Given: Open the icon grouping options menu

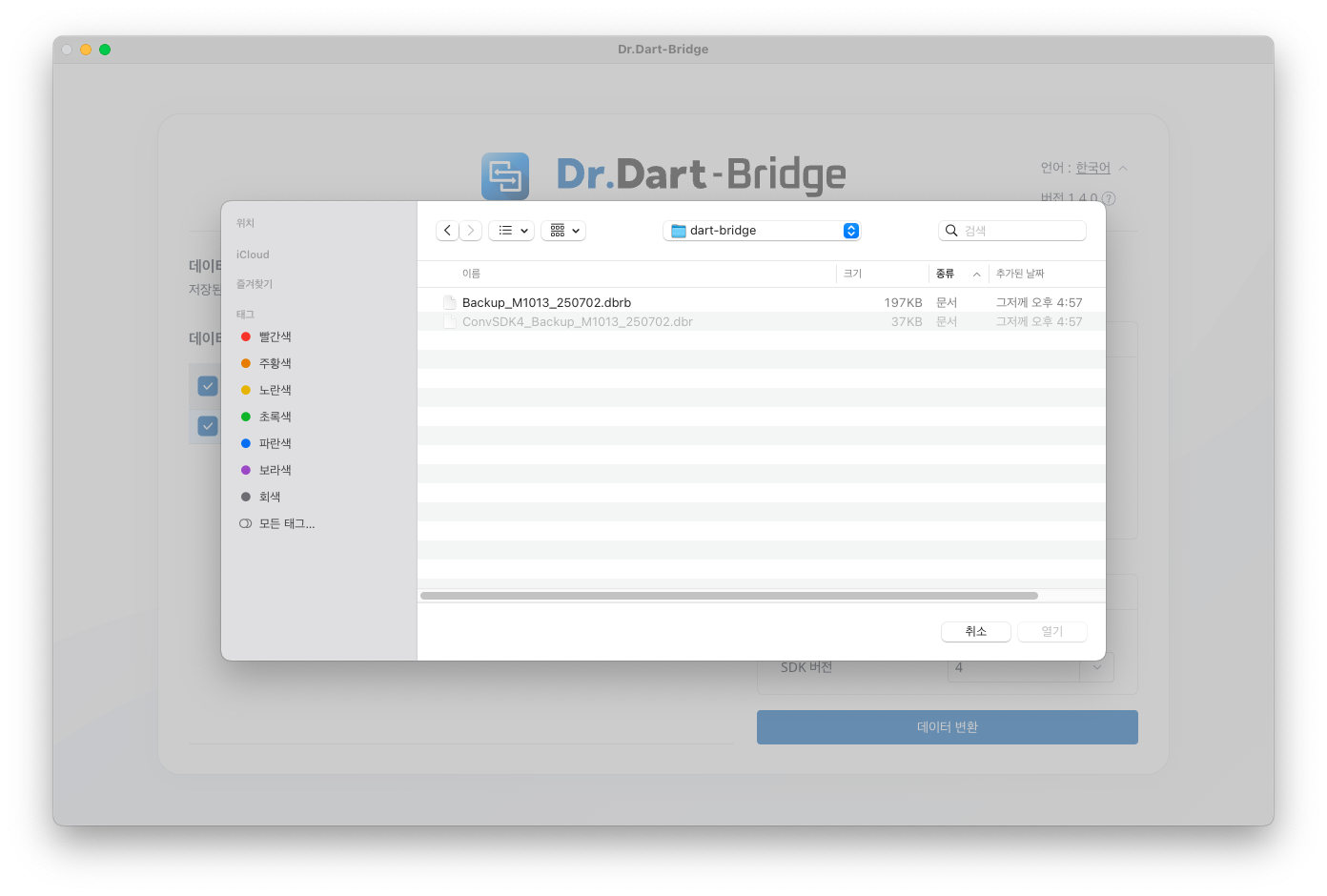Looking at the screenshot, I should pyautogui.click(x=562, y=231).
